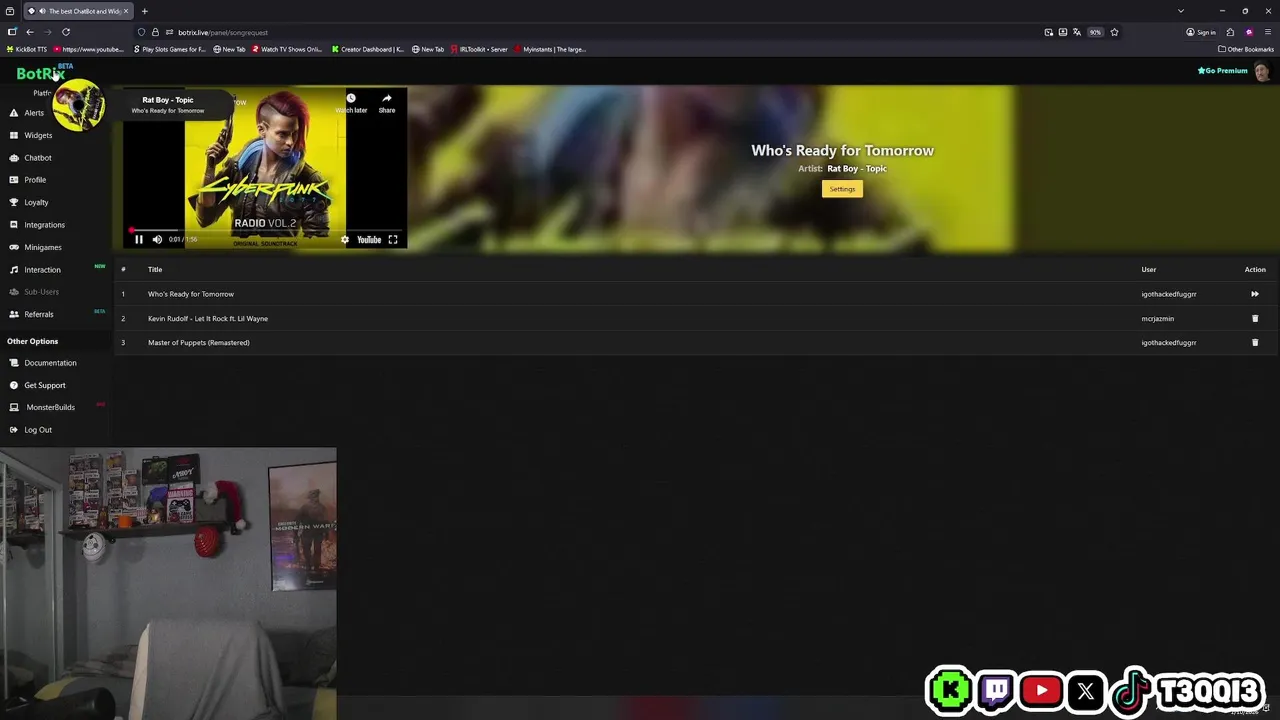Delete Kevin Rudolf - Let It Rock request
Screen dimensions: 1280x720
point(1255,318)
